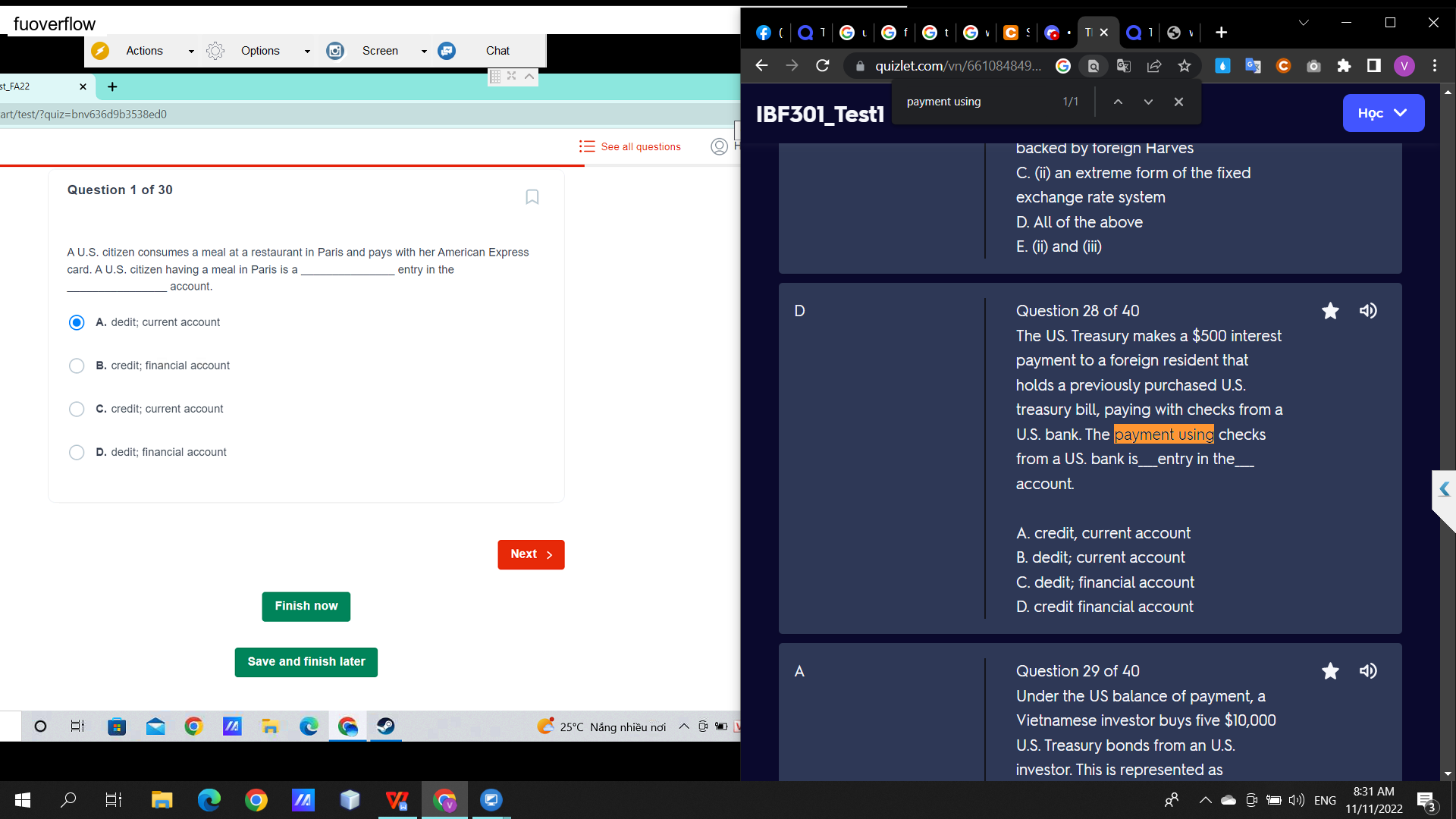Open Windows notification center
This screenshot has width=1456, height=819.
[x=1426, y=800]
